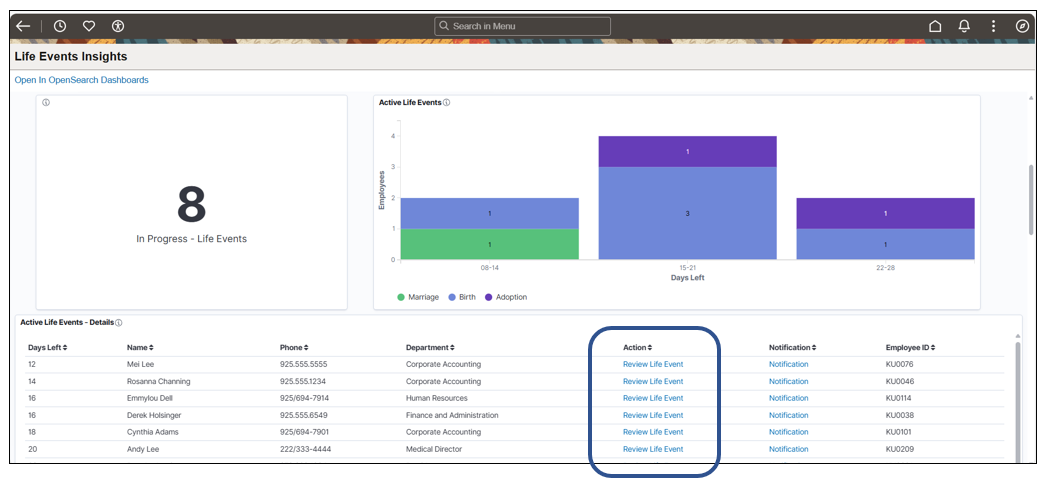Click purple Adoption segment in 15-21 bar
Viewport: 1047px width, 481px height.
coord(688,152)
